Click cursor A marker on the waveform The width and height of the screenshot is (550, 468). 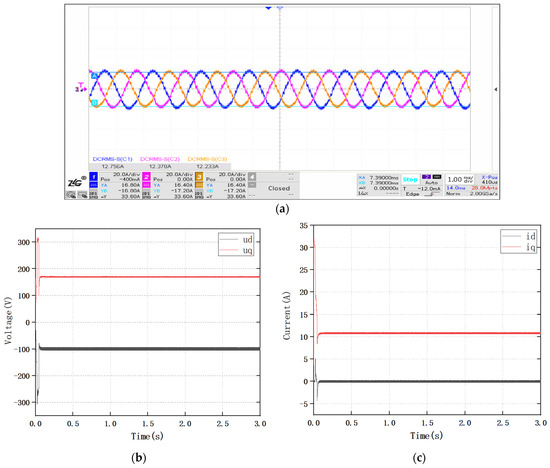tap(94, 76)
